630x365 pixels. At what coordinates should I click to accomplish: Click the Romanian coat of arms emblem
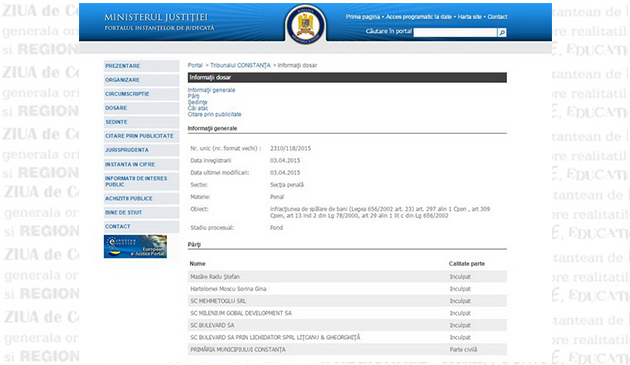tap(305, 25)
